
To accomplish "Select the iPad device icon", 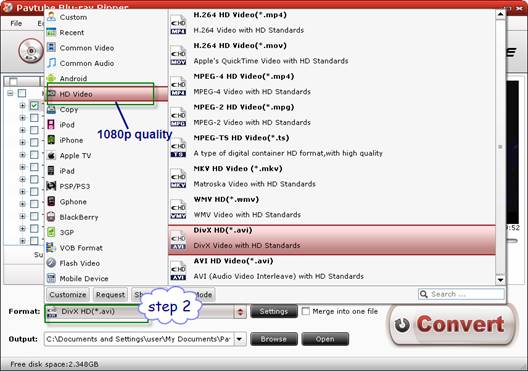I will 51,171.
